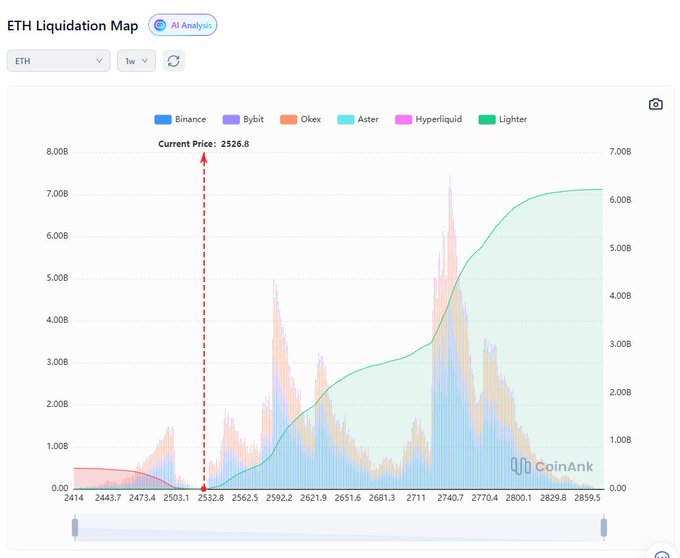Open the ETH coin dropdown
This screenshot has height=558, width=680.
click(59, 61)
